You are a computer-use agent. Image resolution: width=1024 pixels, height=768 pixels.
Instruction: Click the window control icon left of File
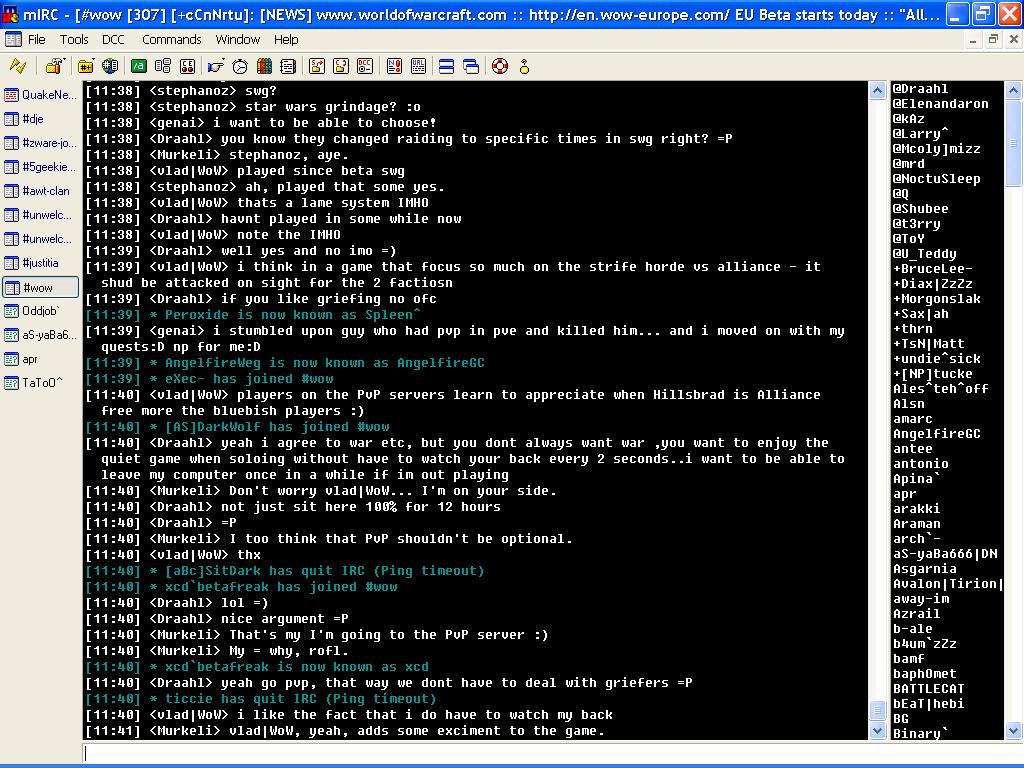[13, 39]
